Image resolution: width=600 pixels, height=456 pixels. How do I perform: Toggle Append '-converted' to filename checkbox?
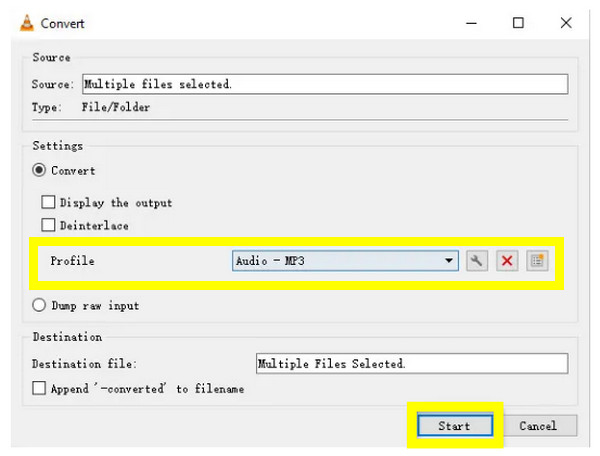click(x=39, y=388)
